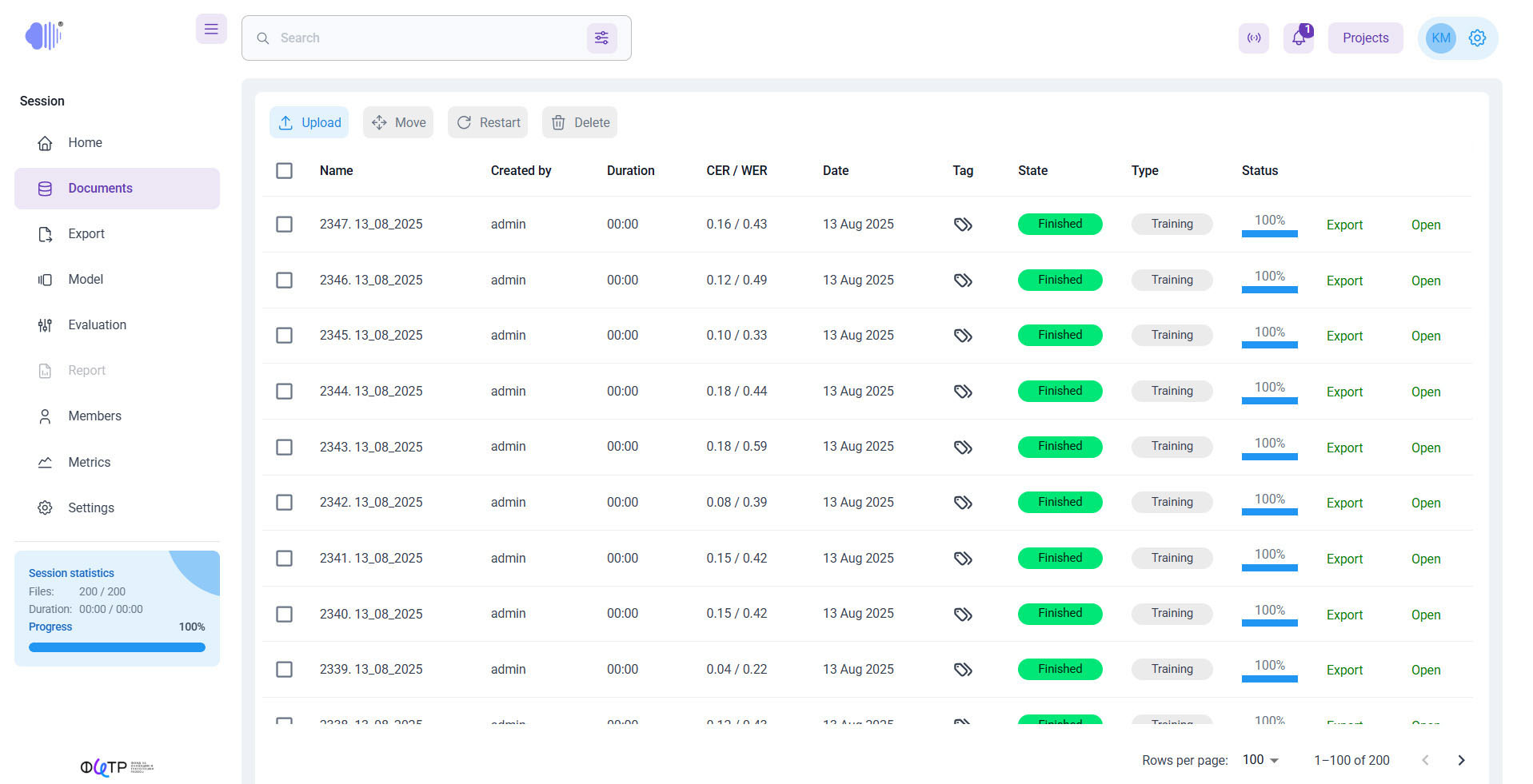Navigate to Evaluation in sidebar
Image resolution: width=1533 pixels, height=784 pixels.
coord(97,325)
